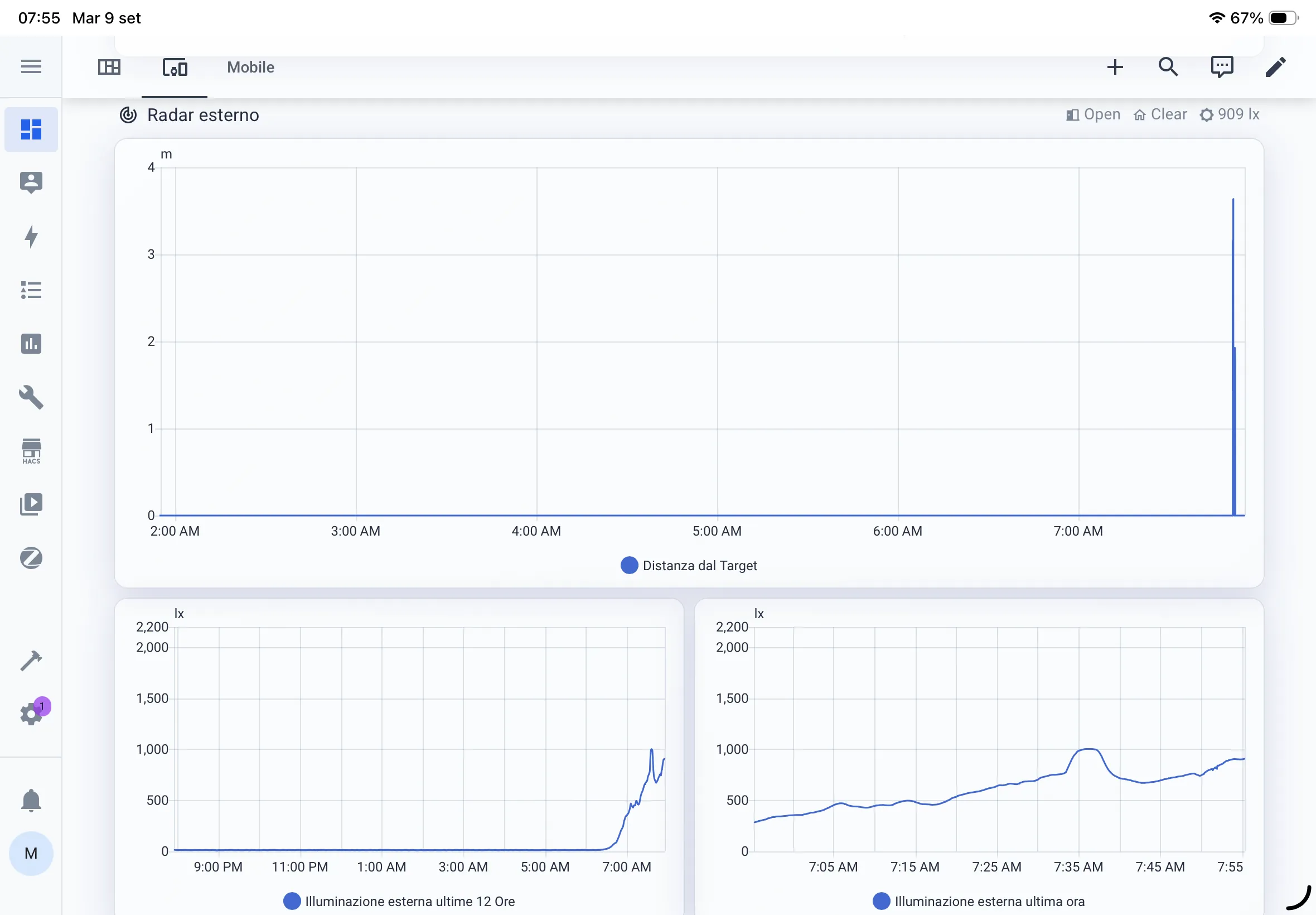Open the notifications bell
Viewport: 1316px width, 915px height.
point(31,800)
